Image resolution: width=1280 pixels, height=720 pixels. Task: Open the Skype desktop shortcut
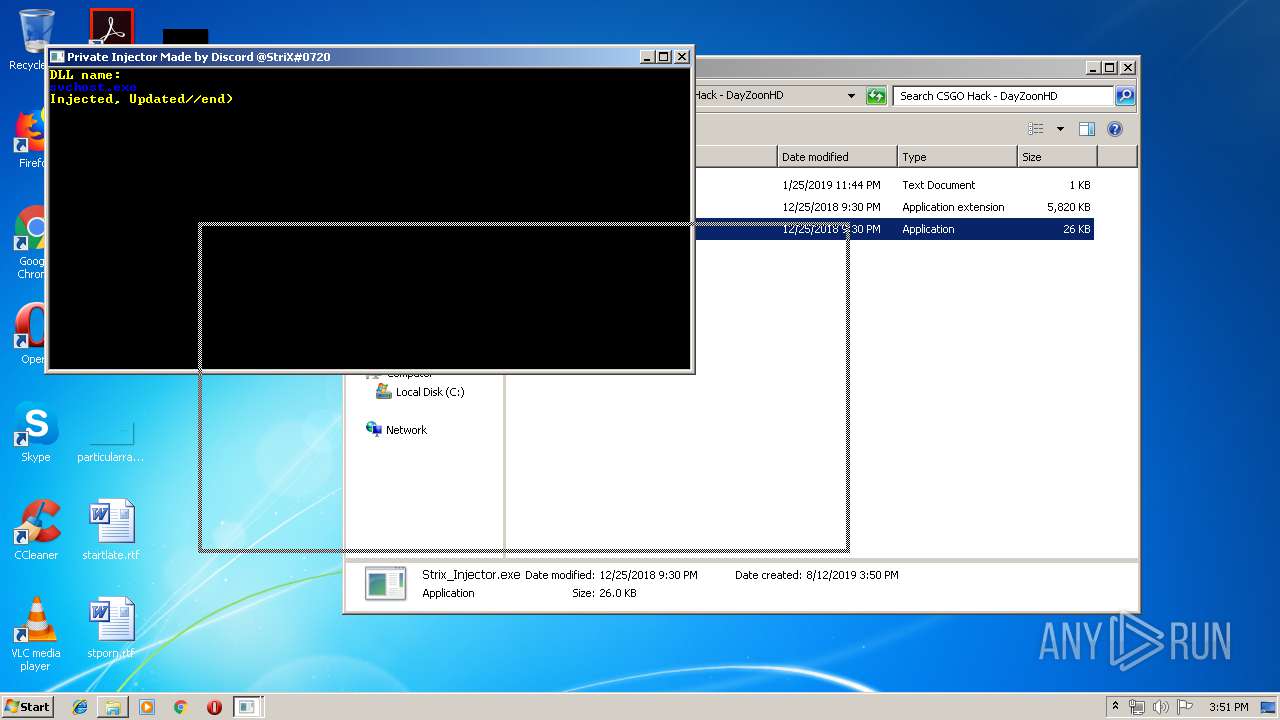(36, 433)
